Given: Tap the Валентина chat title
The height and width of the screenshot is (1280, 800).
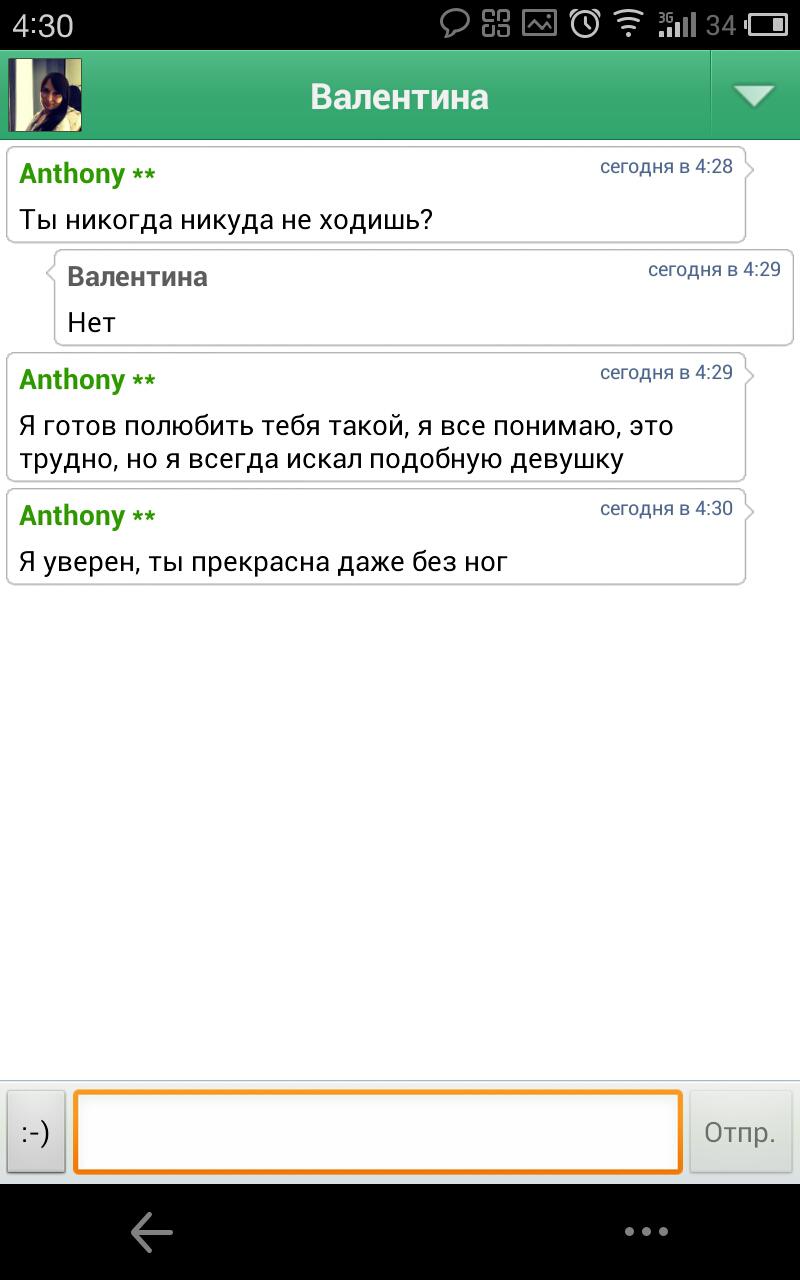Looking at the screenshot, I should (399, 97).
